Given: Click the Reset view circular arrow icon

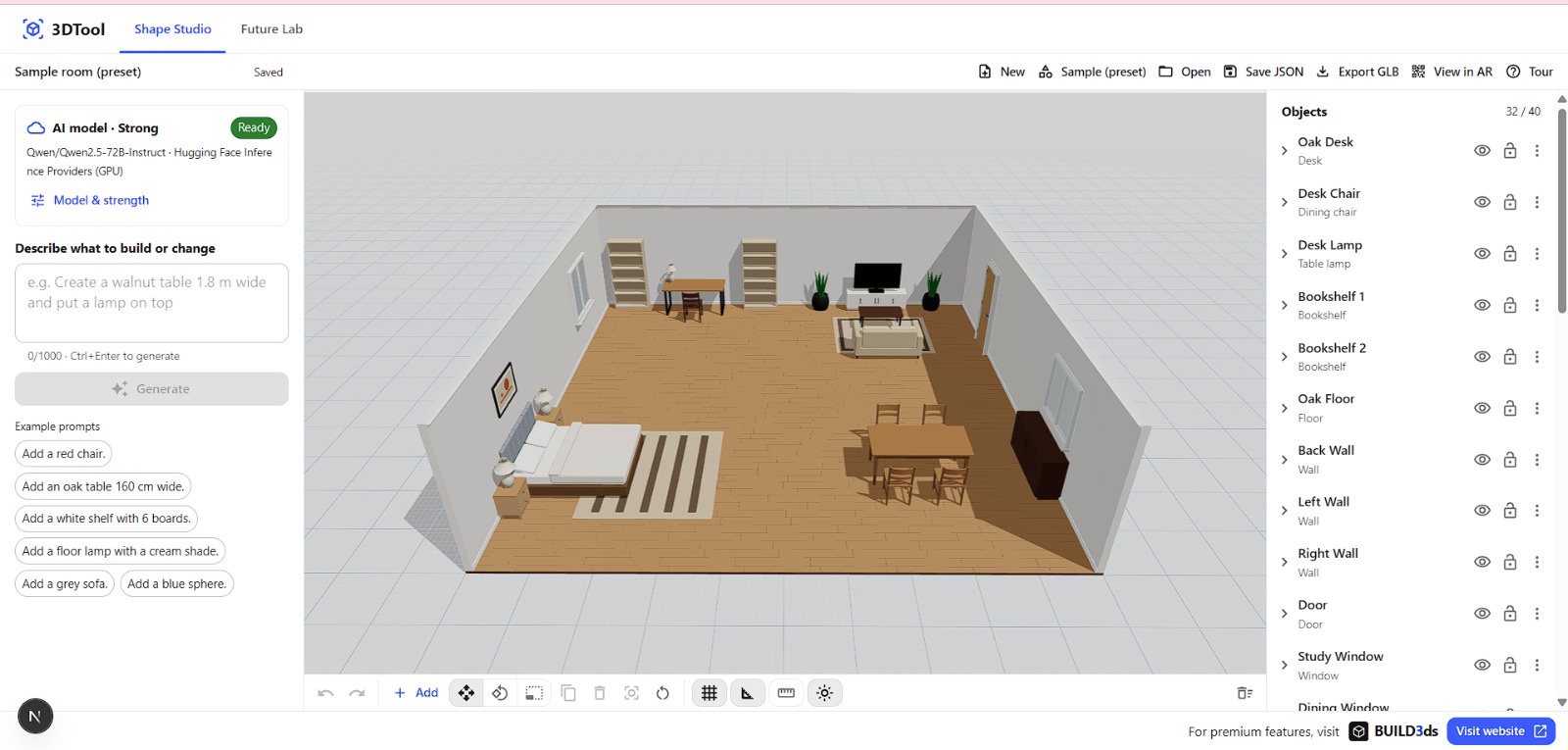Looking at the screenshot, I should tap(663, 693).
